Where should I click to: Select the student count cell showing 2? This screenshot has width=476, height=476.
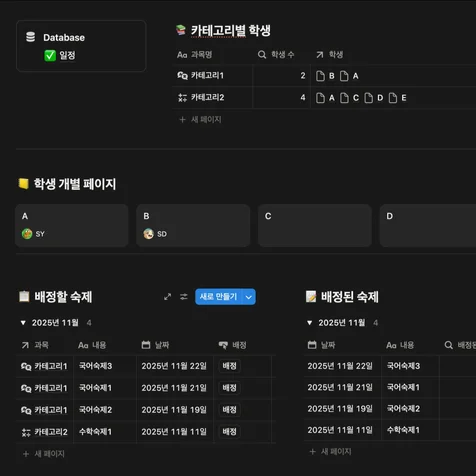281,76
